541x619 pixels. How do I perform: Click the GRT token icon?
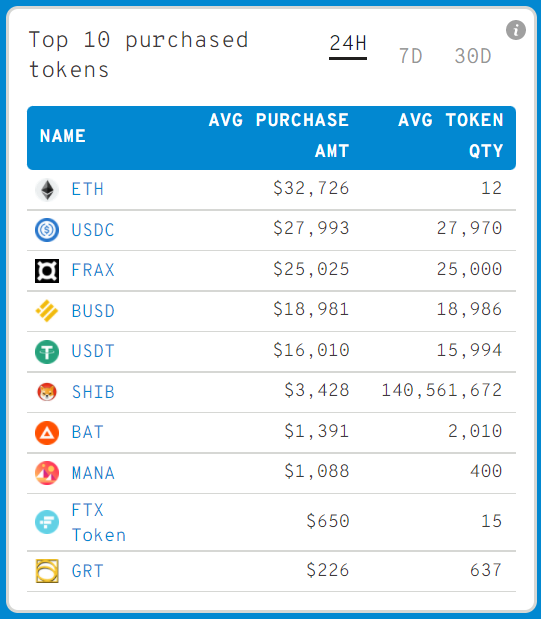47,571
